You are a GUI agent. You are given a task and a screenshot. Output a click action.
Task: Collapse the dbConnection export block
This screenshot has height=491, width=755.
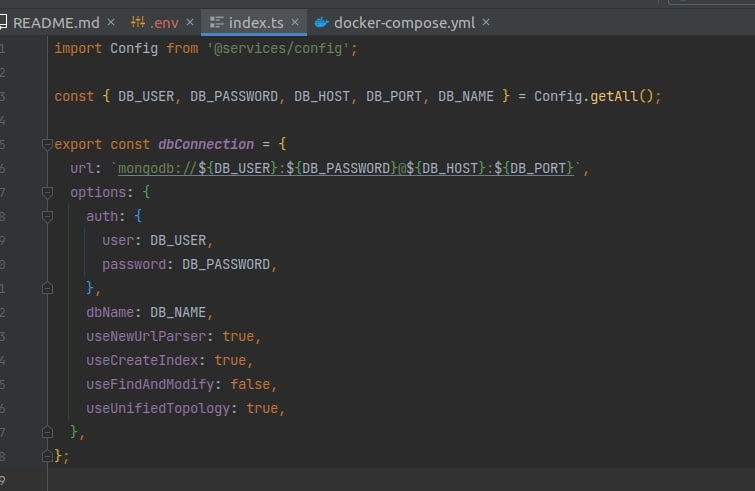click(x=47, y=144)
